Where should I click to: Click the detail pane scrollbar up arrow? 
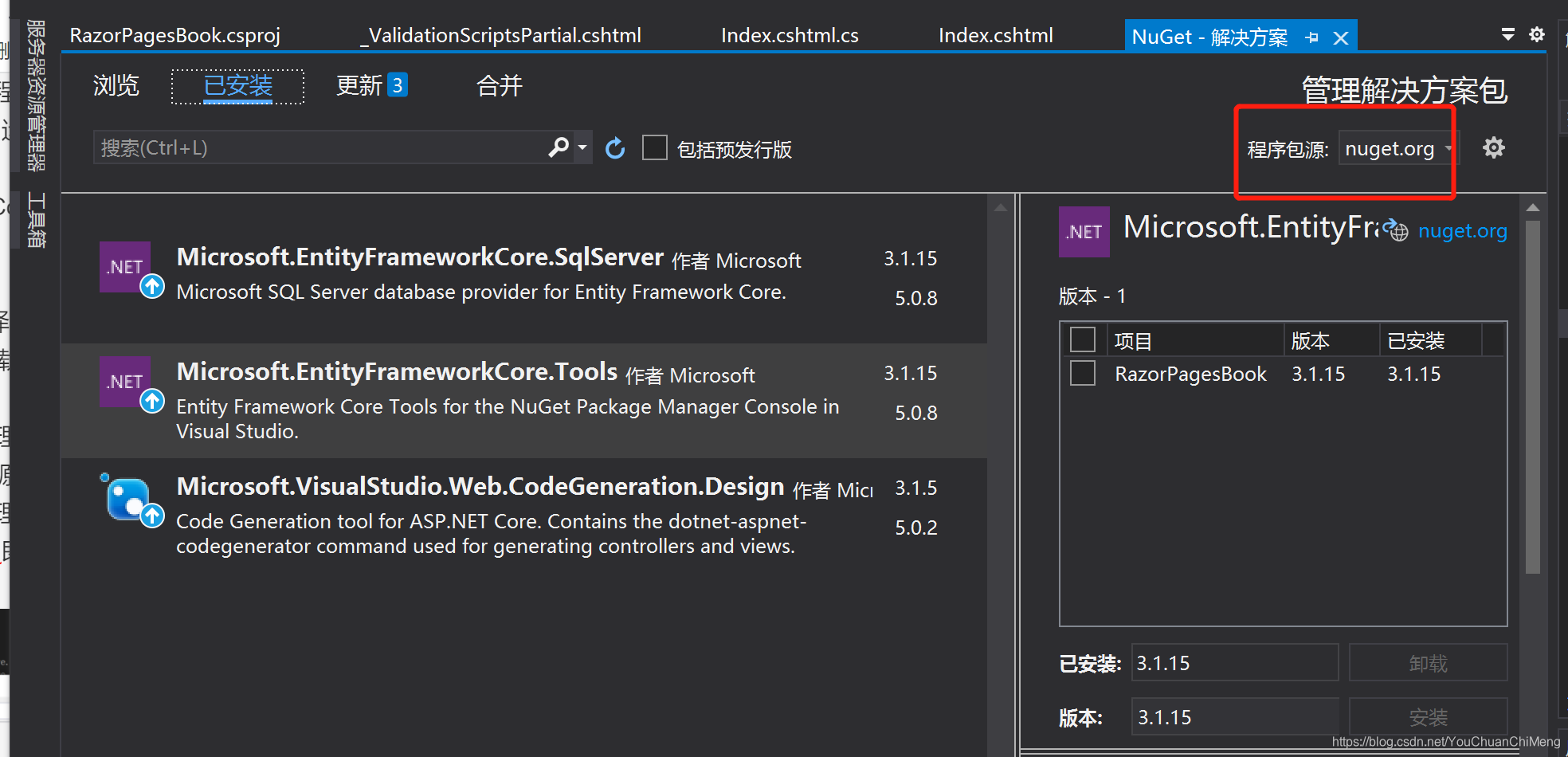1532,207
